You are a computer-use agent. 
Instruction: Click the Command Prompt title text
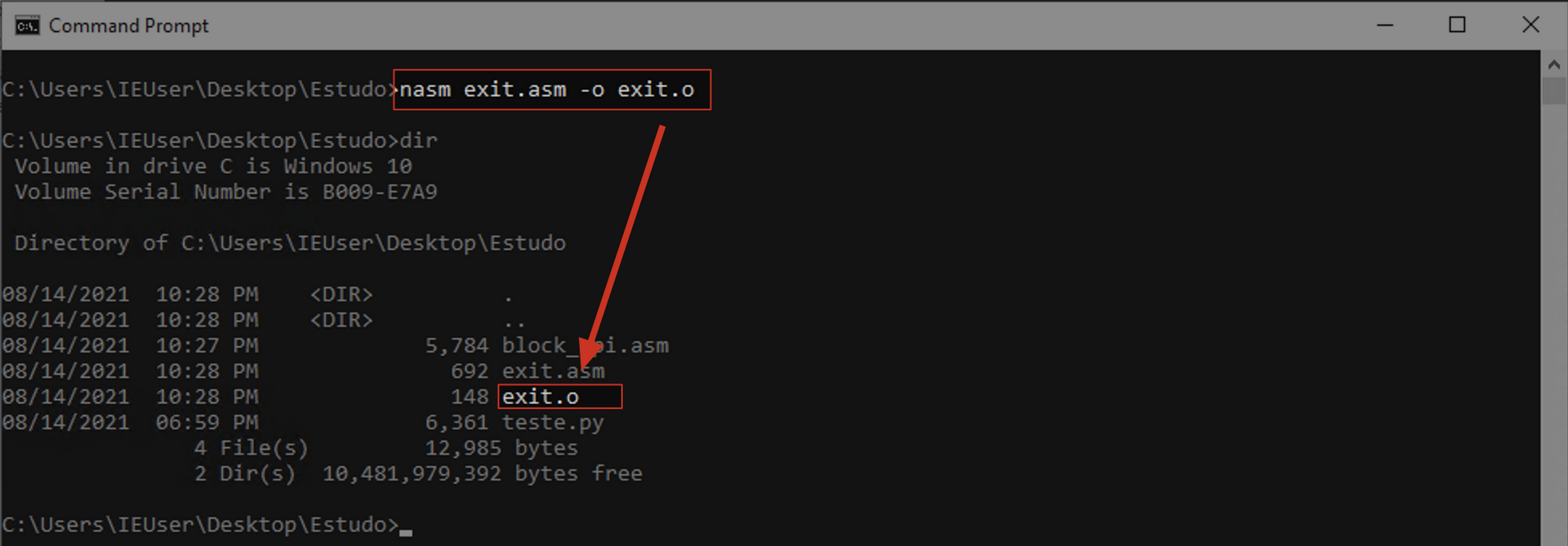tap(128, 26)
